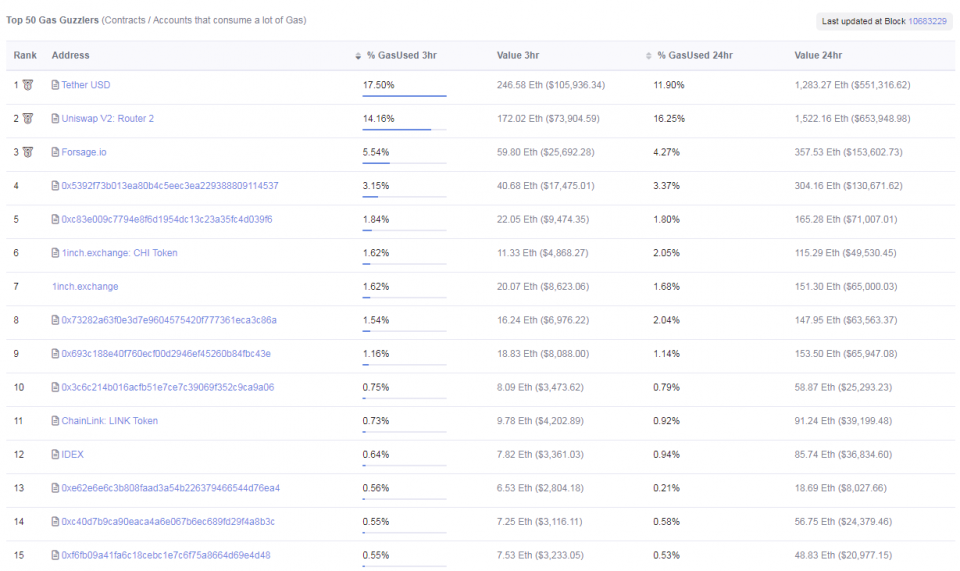
Task: Open block 10683229 link
Action: (x=927, y=21)
